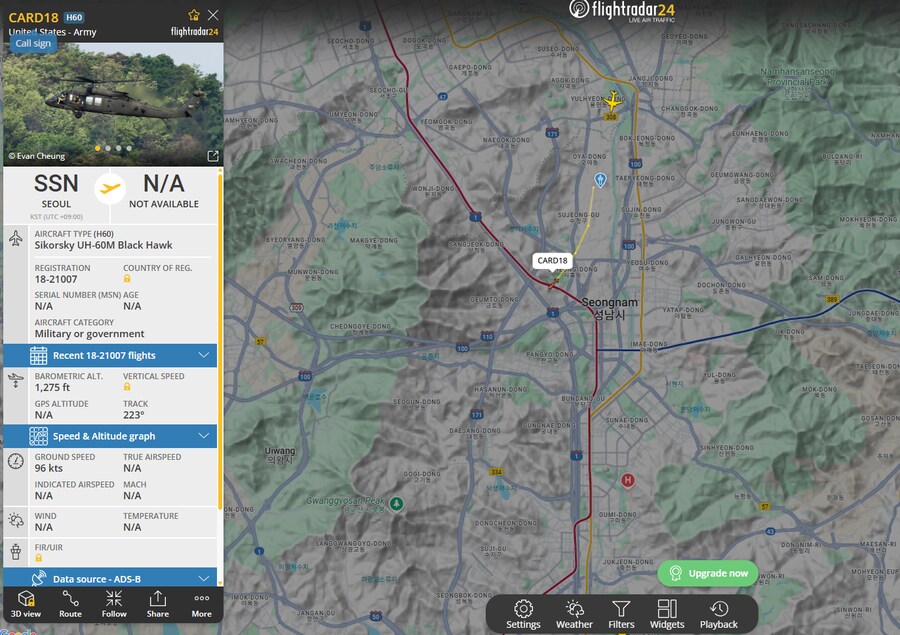
Task: Click the H60 aircraft type badge
Action: click(x=74, y=17)
